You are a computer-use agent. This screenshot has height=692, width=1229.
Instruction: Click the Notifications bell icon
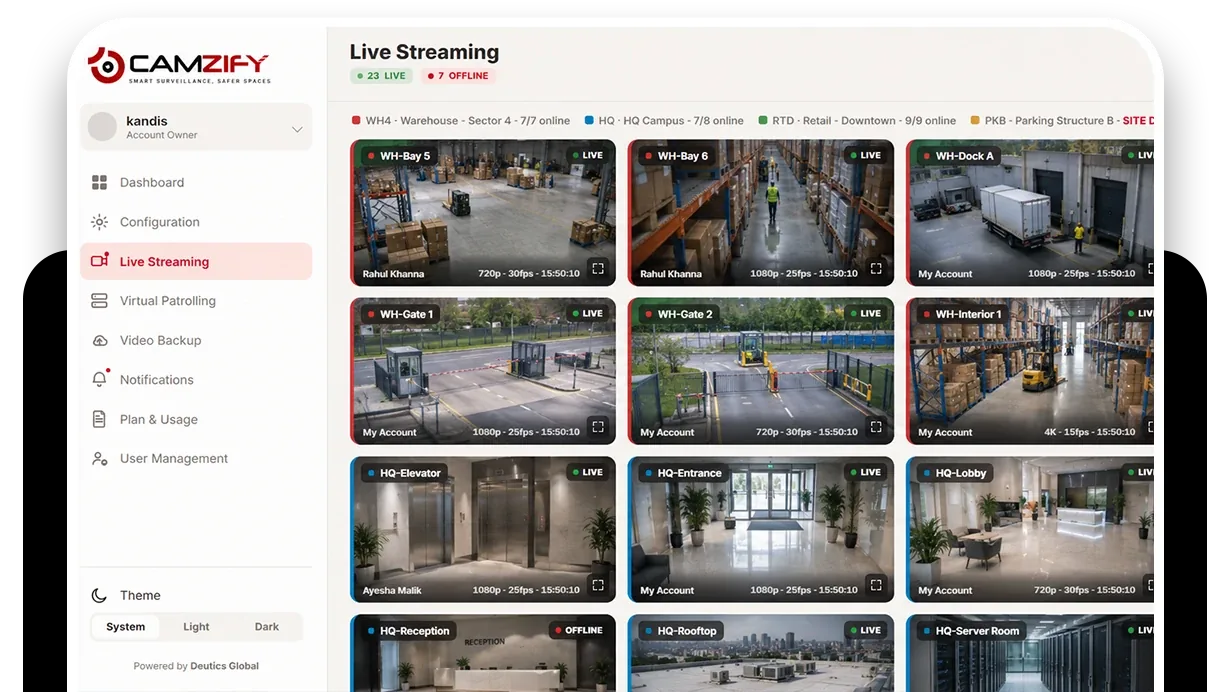tap(99, 379)
